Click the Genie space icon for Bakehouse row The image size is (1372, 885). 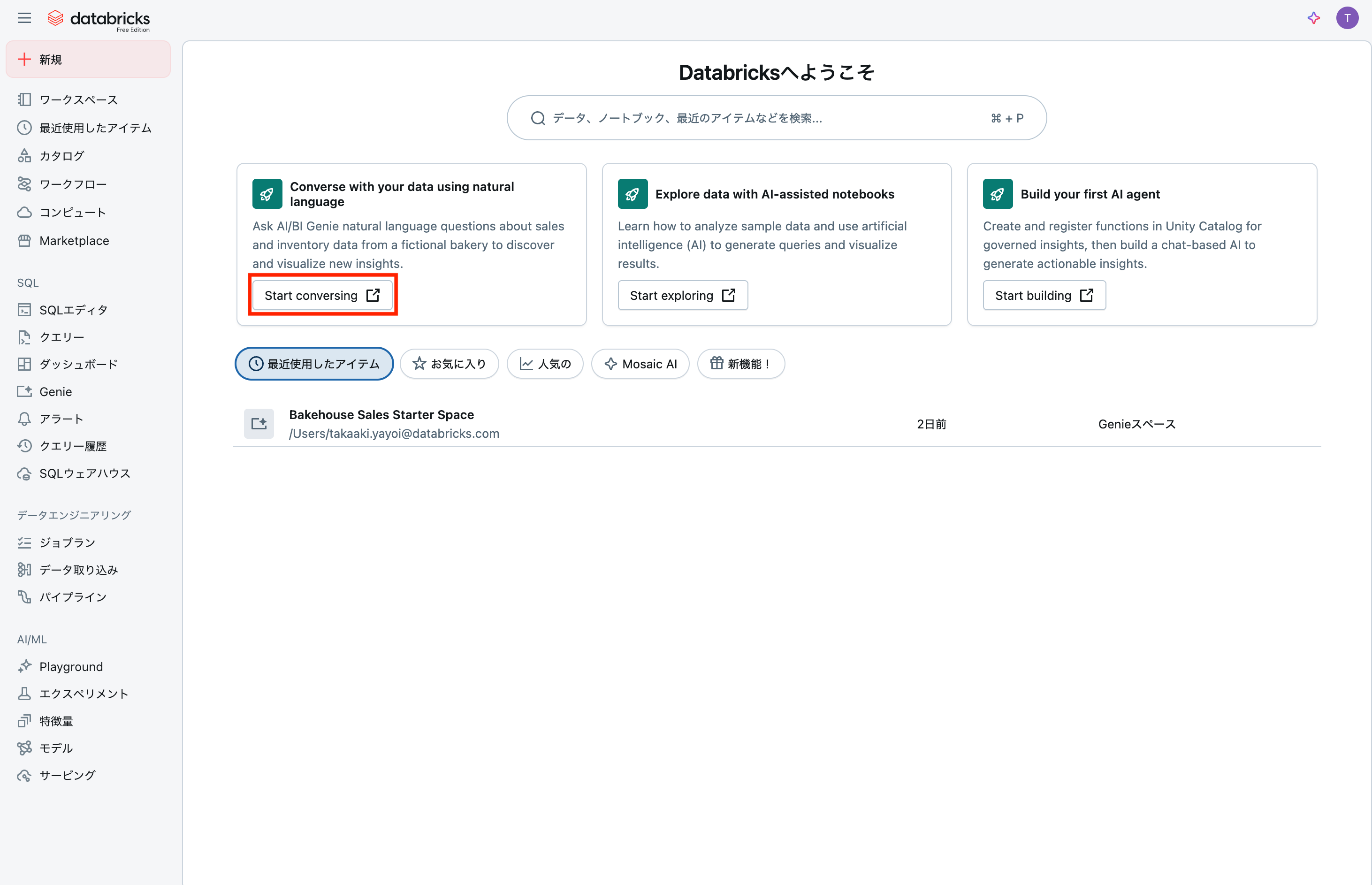259,424
